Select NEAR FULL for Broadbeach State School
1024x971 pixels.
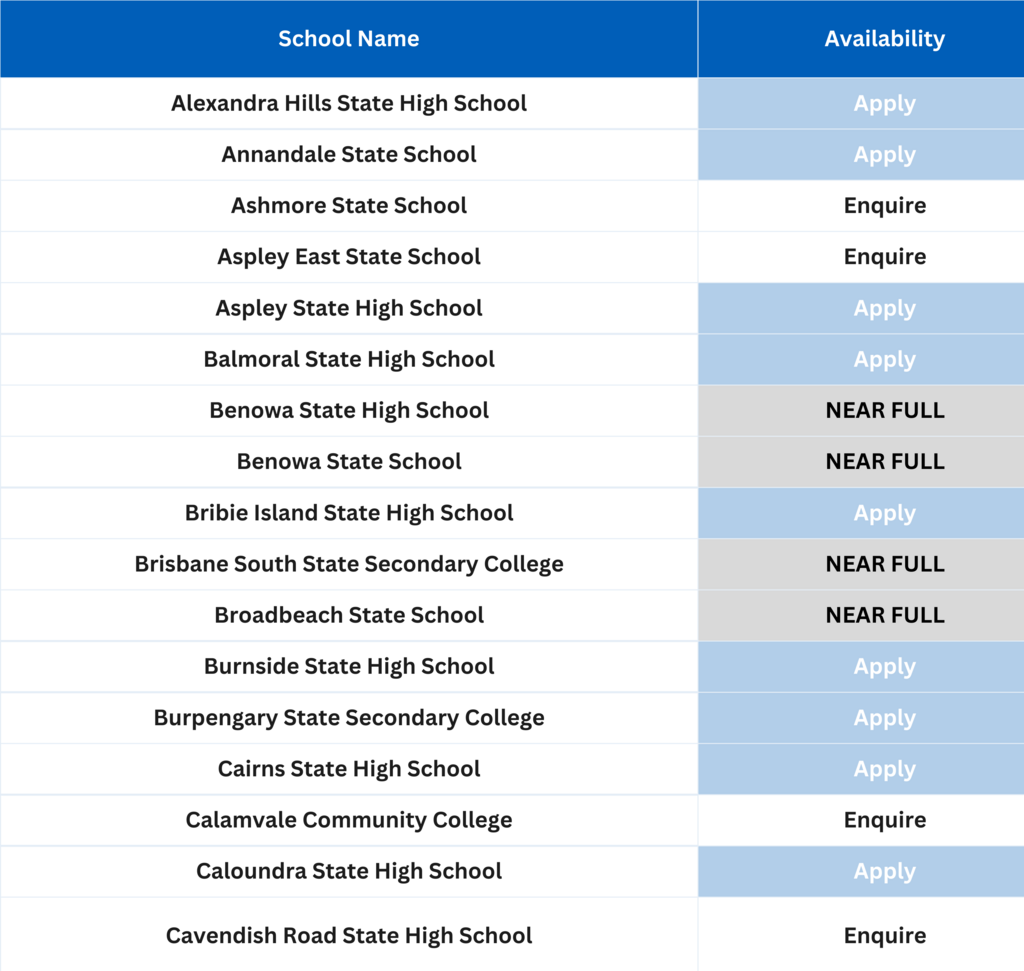click(x=884, y=615)
